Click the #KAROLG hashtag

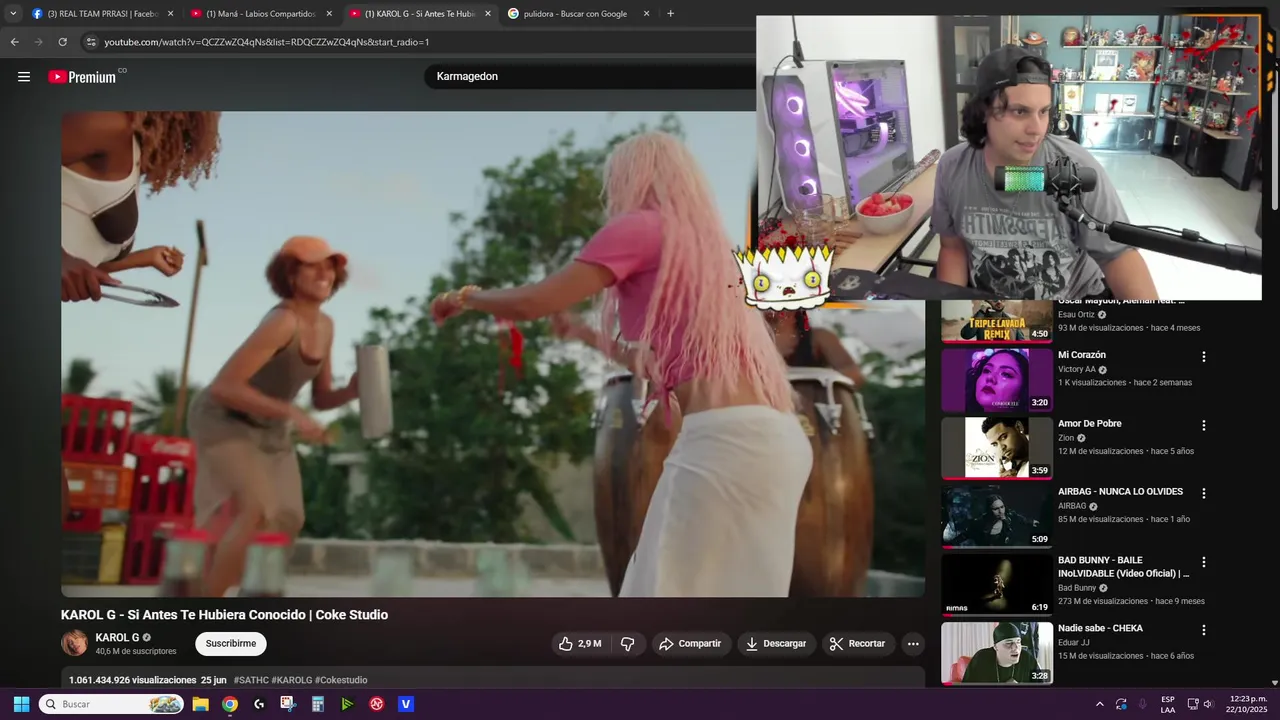point(292,680)
